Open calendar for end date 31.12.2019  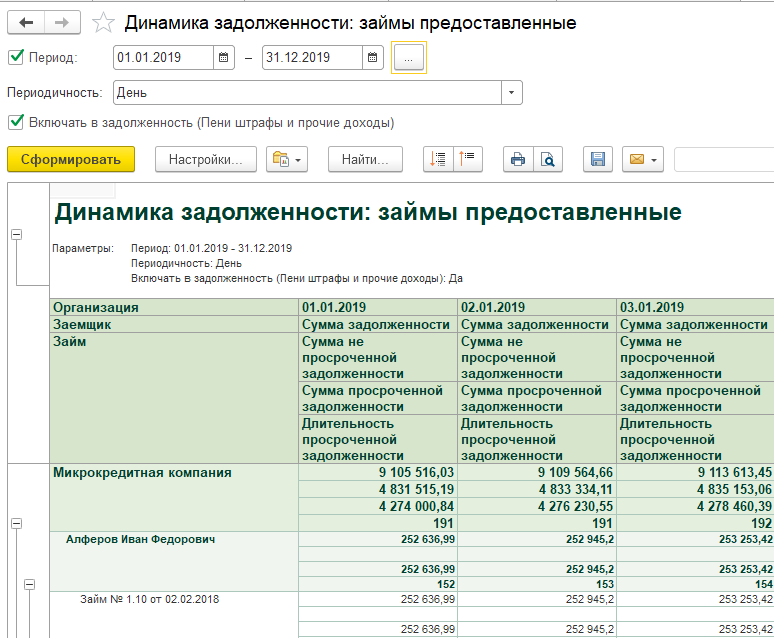[x=373, y=58]
